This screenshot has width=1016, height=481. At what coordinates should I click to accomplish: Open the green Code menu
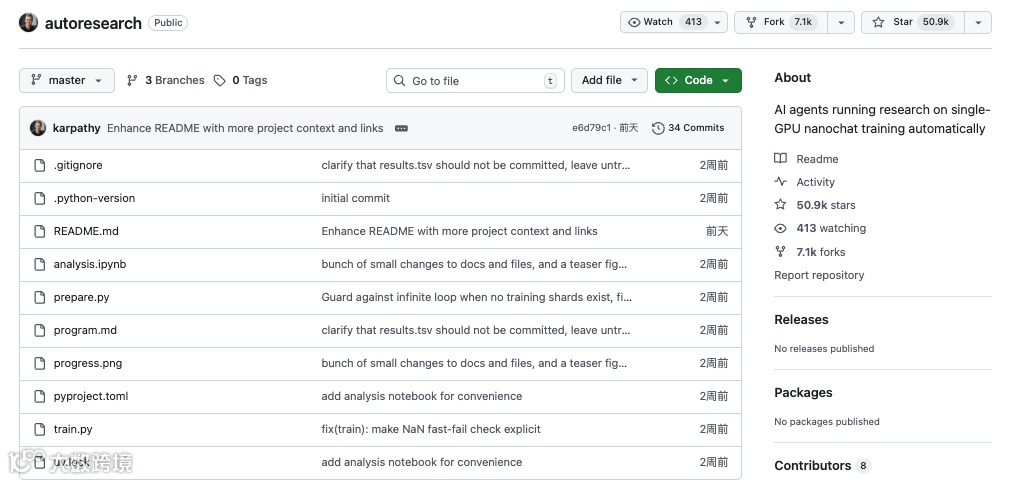698,80
